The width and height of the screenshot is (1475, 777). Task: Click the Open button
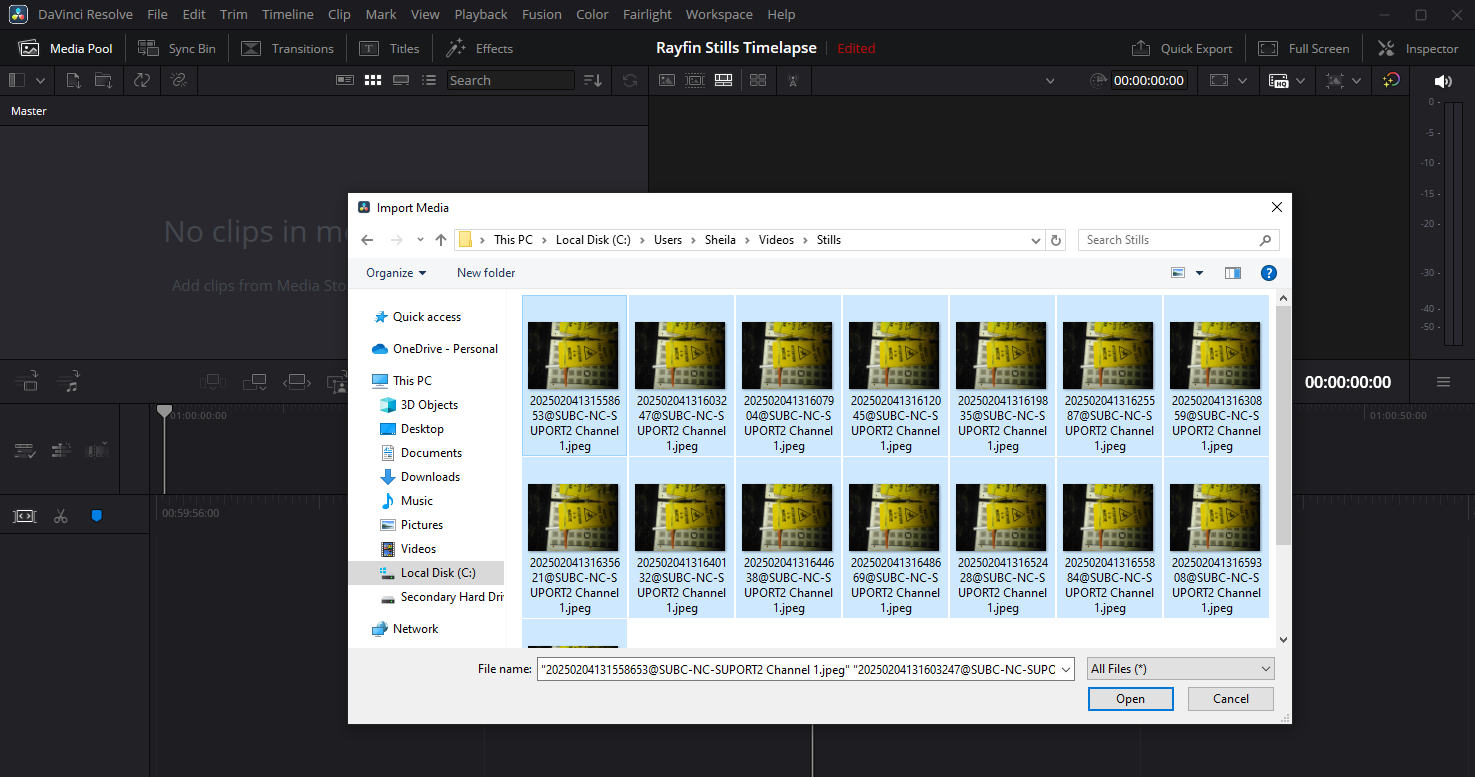pyautogui.click(x=1130, y=699)
